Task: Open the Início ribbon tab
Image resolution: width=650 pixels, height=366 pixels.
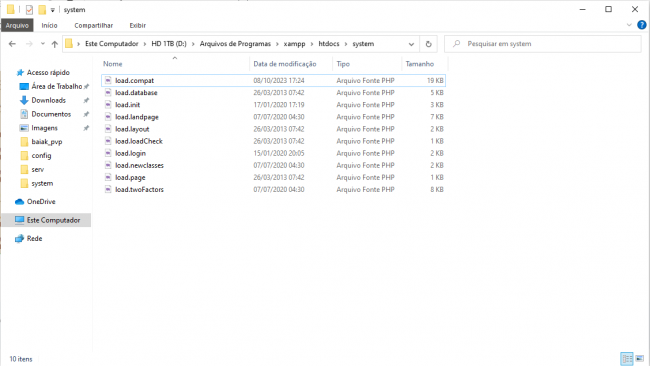Action: (49, 25)
